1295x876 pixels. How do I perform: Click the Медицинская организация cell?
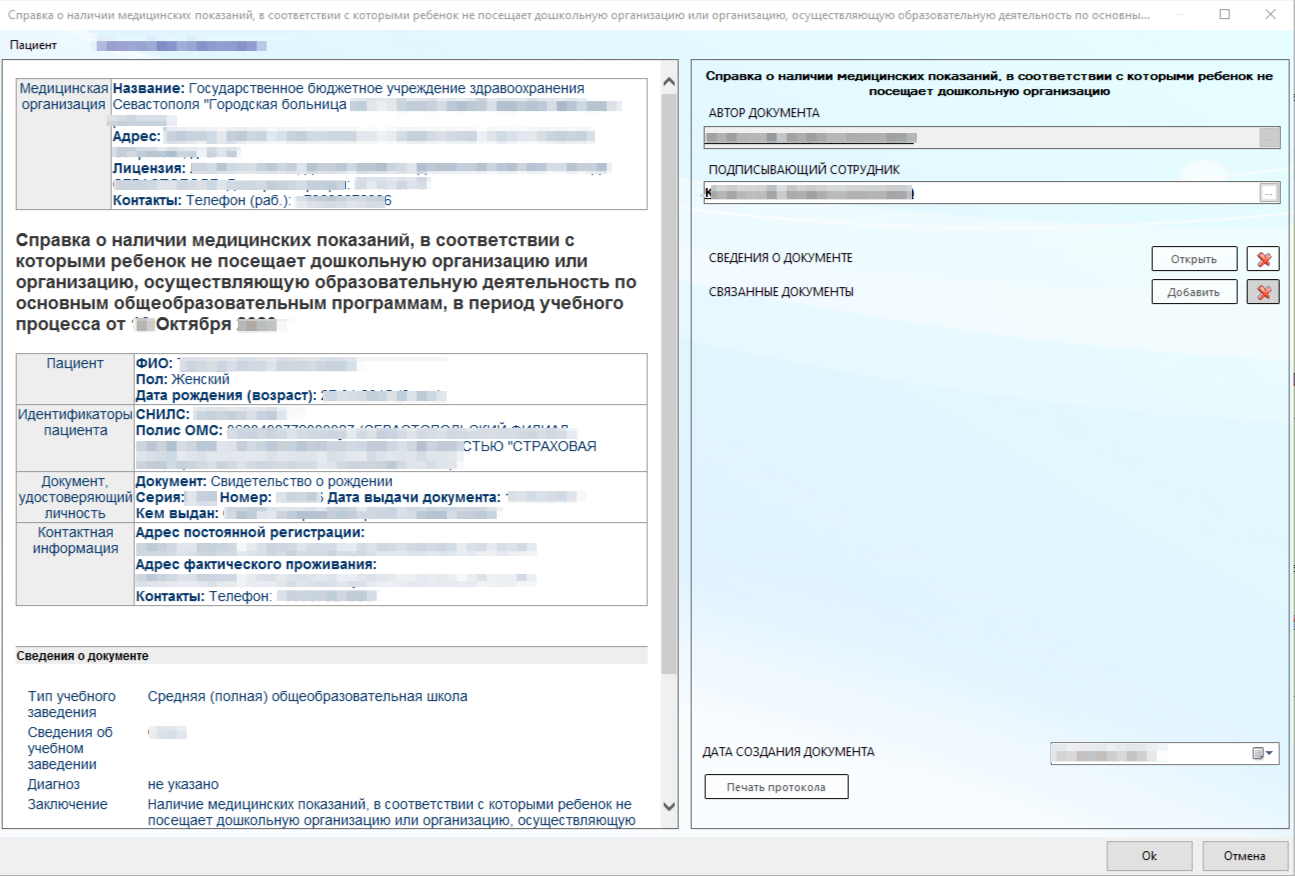[63, 144]
